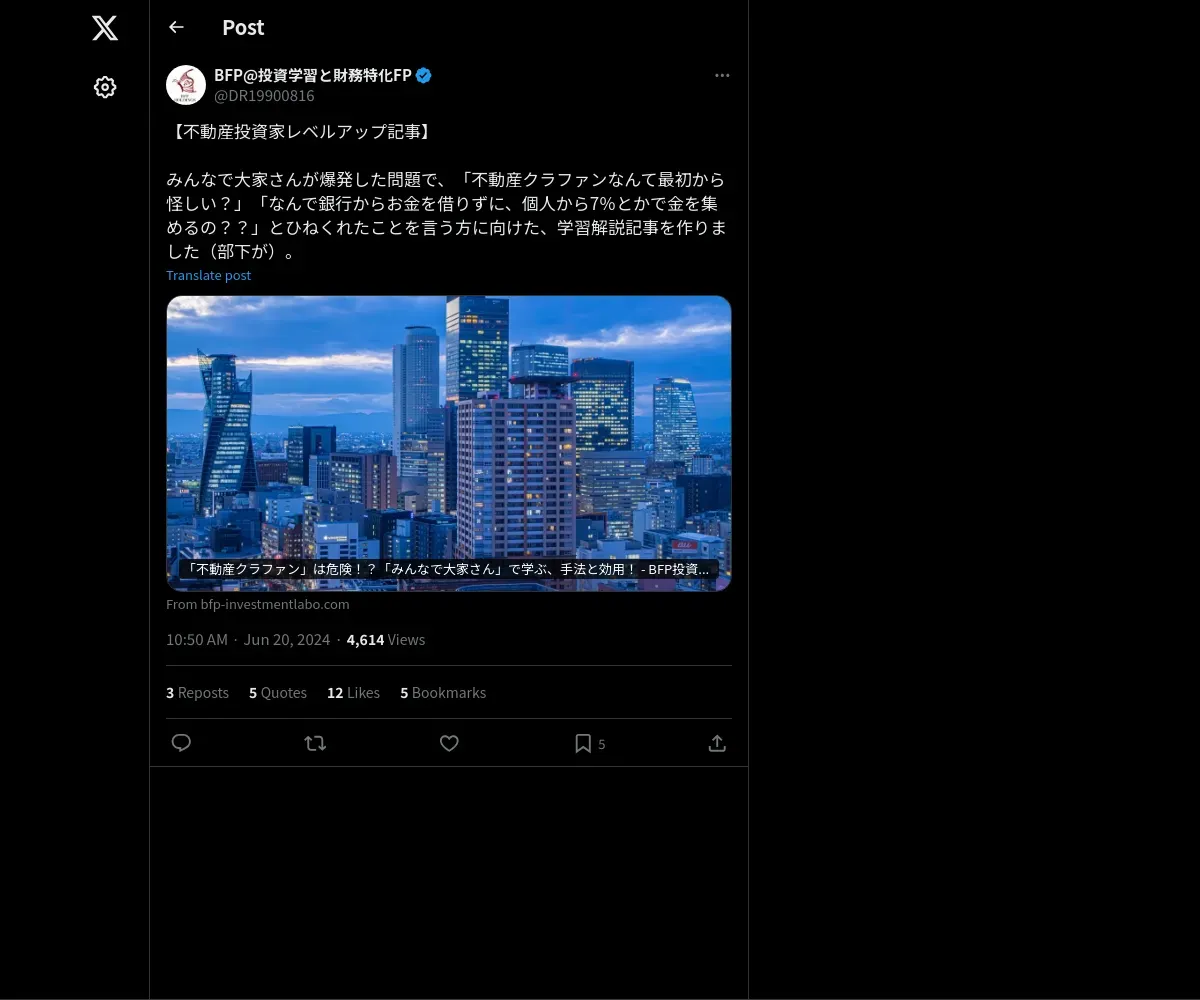Open the post's three-dot more menu
This screenshot has height=1000, width=1200.
[722, 75]
